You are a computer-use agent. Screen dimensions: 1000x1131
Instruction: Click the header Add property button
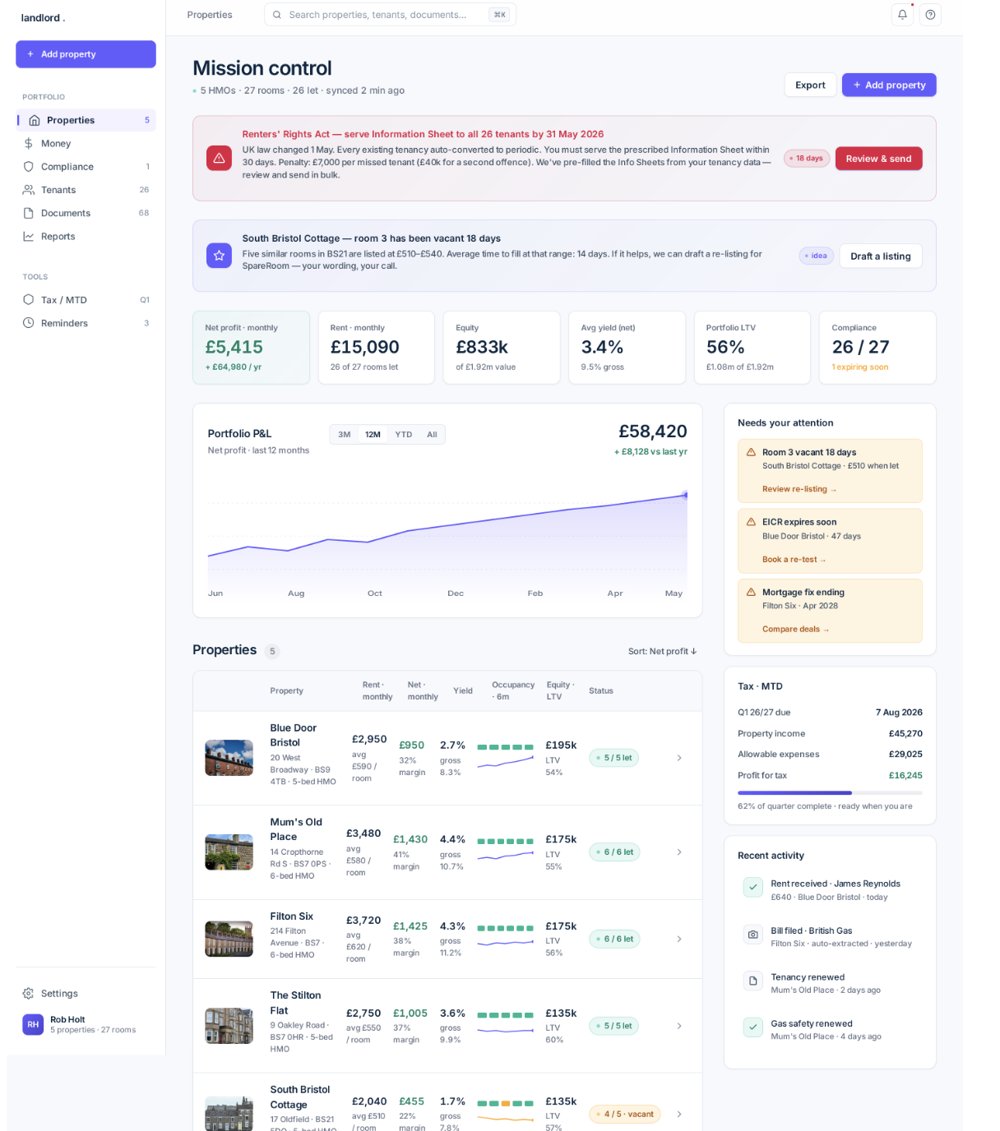889,85
